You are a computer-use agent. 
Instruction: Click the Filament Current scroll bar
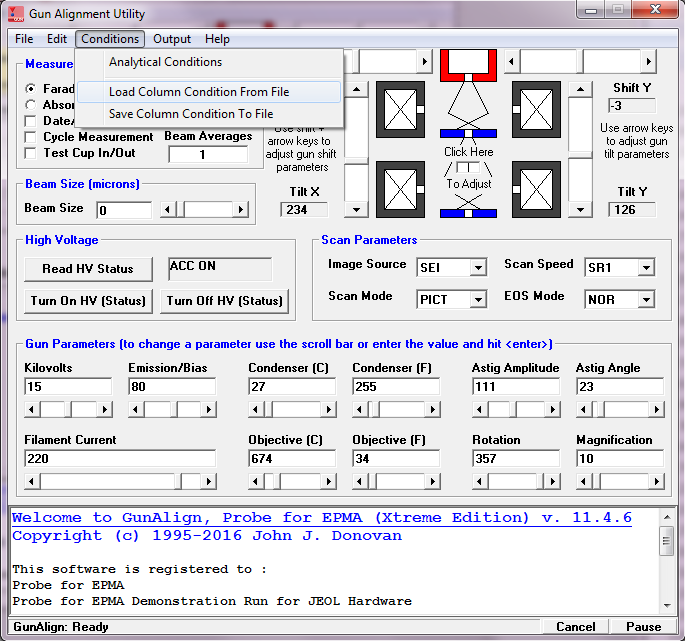tap(120, 481)
